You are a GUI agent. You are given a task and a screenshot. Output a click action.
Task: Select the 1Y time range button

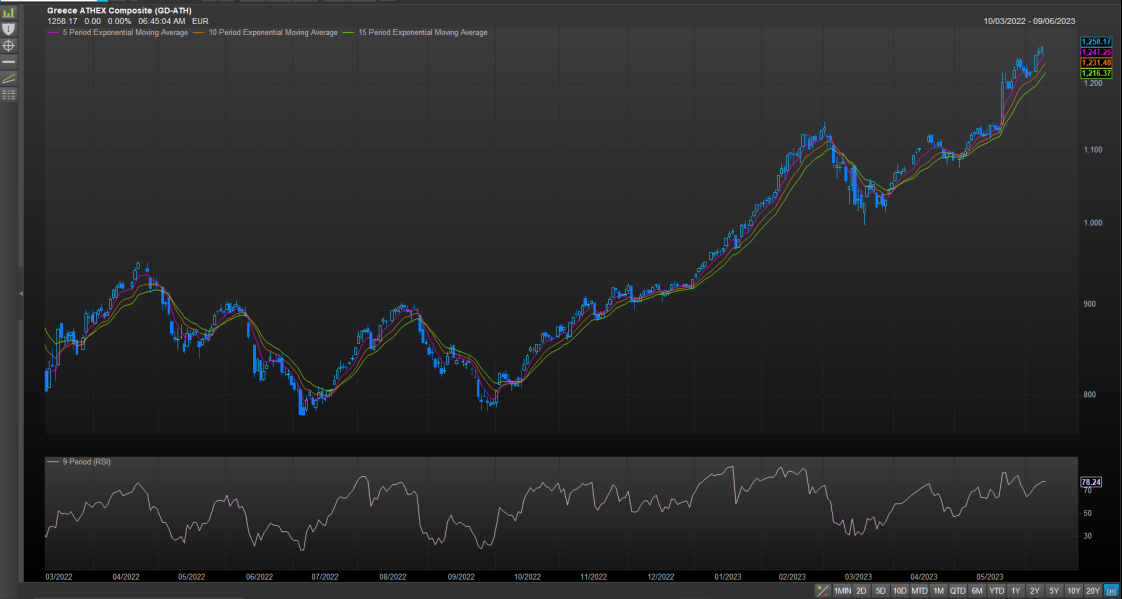pyautogui.click(x=1015, y=590)
